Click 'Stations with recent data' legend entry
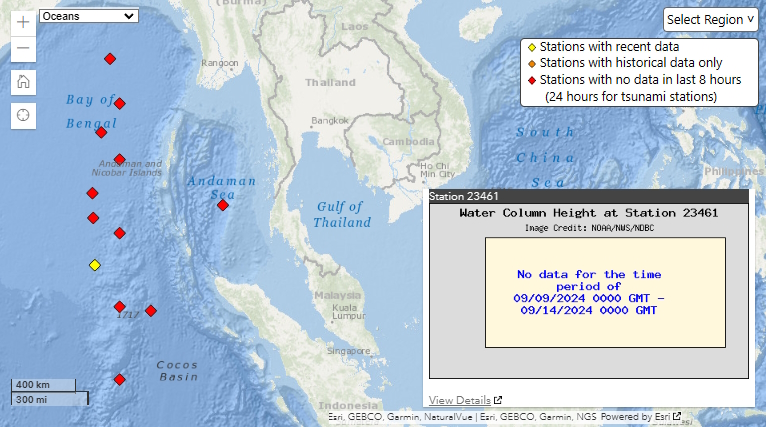 pyautogui.click(x=604, y=47)
